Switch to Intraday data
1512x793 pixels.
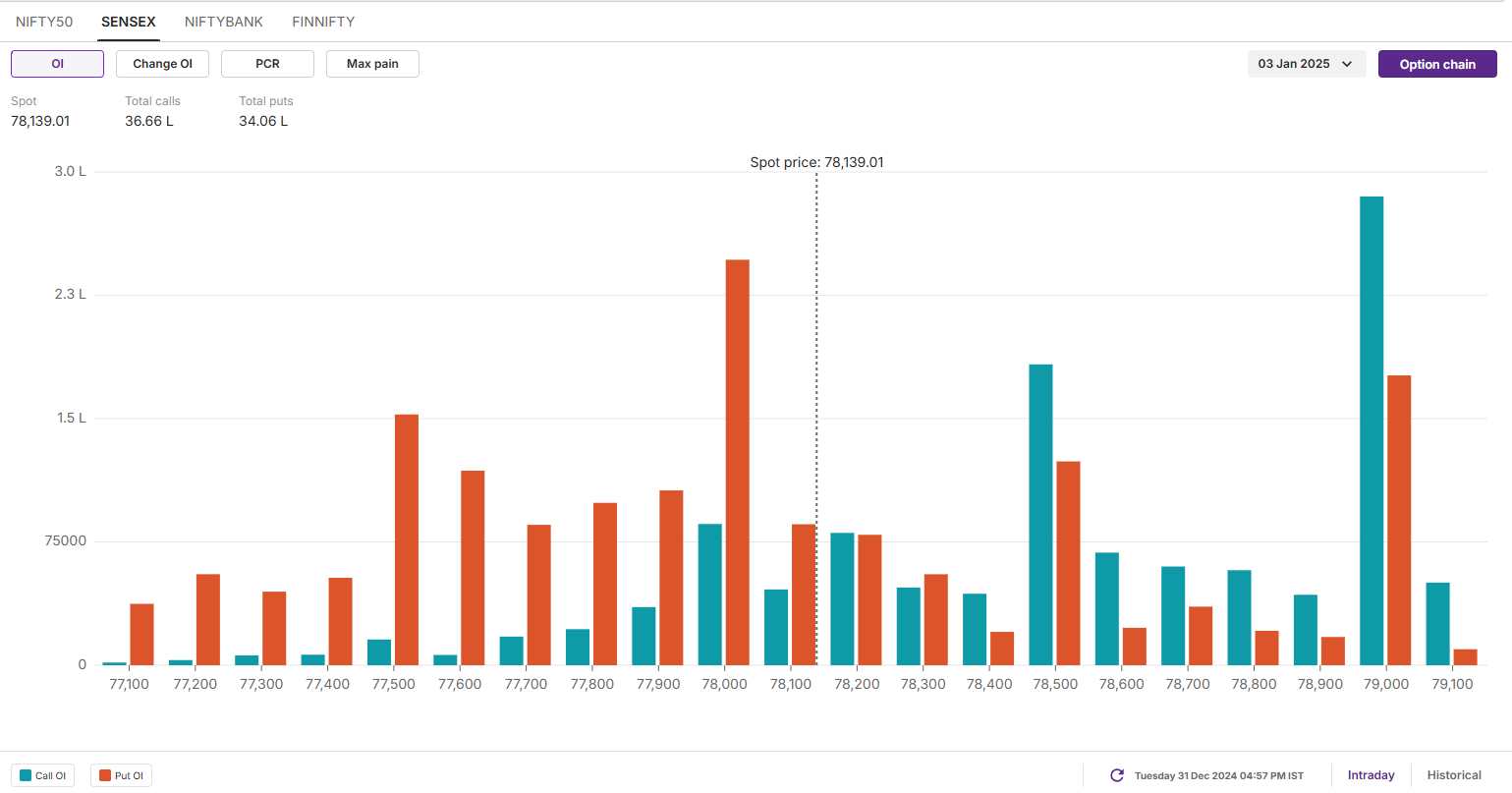coord(1371,775)
